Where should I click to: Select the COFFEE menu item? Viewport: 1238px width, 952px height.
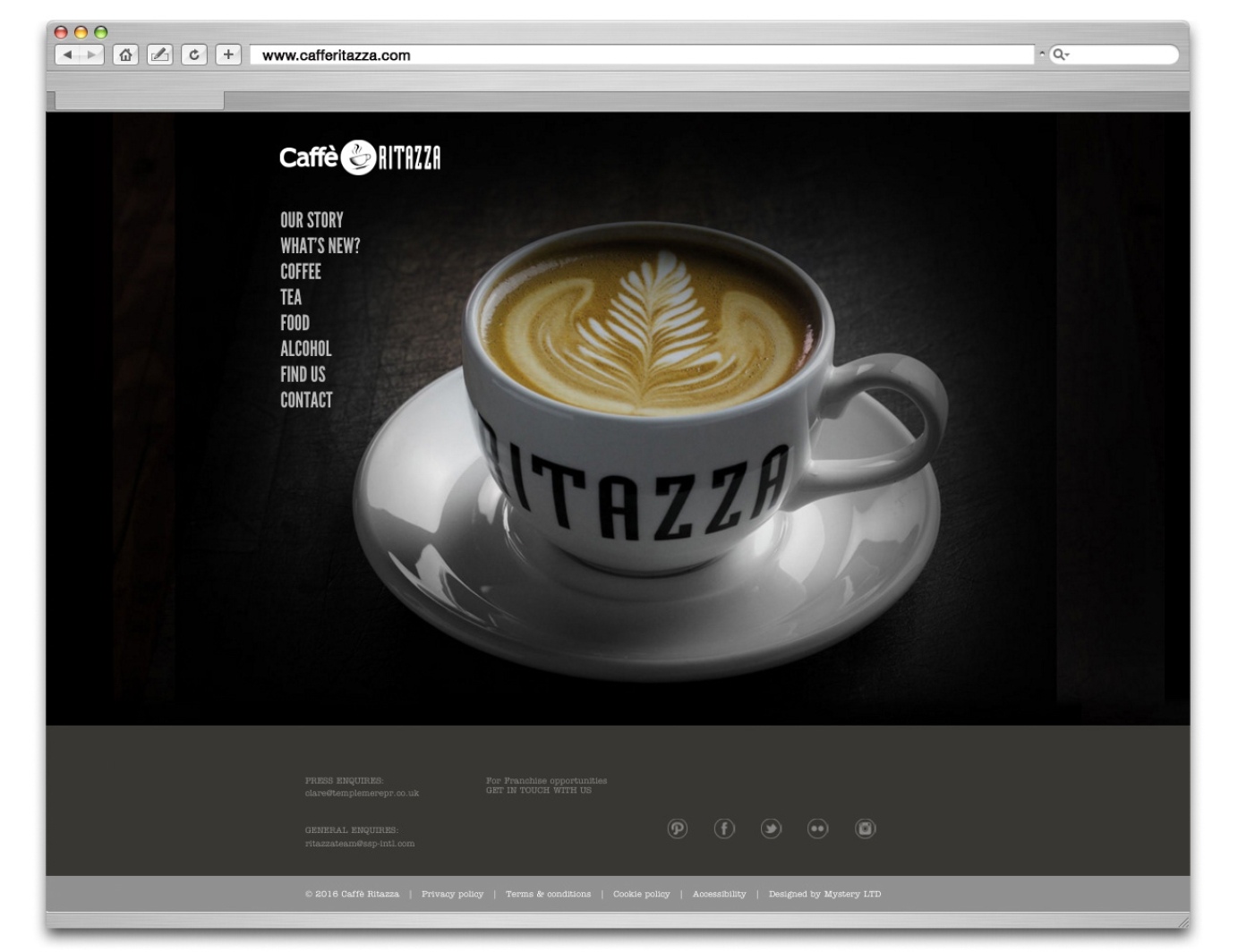tap(299, 272)
